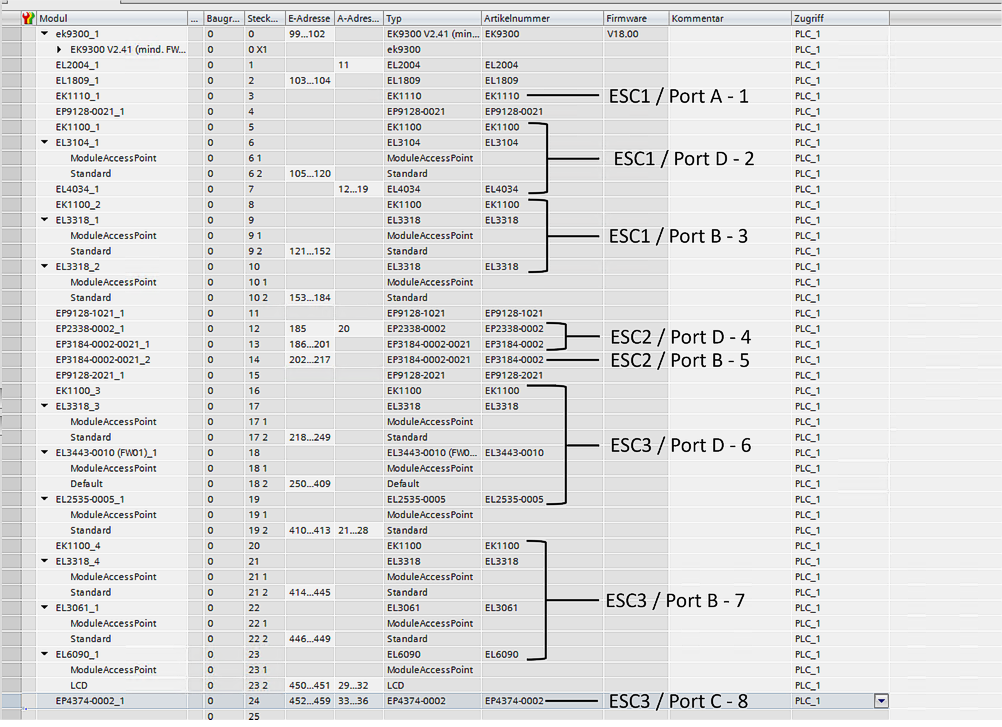The width and height of the screenshot is (1002, 727).
Task: Collapse the EL3443-0010 (FW01)_1 node
Action: pyautogui.click(x=44, y=452)
